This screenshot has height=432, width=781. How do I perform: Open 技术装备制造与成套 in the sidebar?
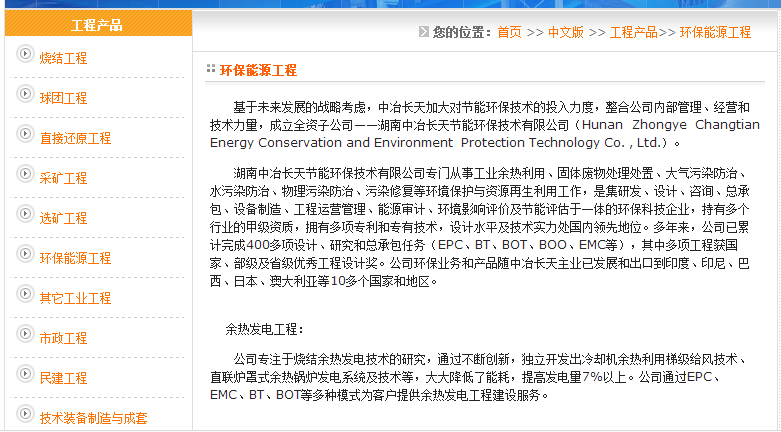(x=94, y=418)
